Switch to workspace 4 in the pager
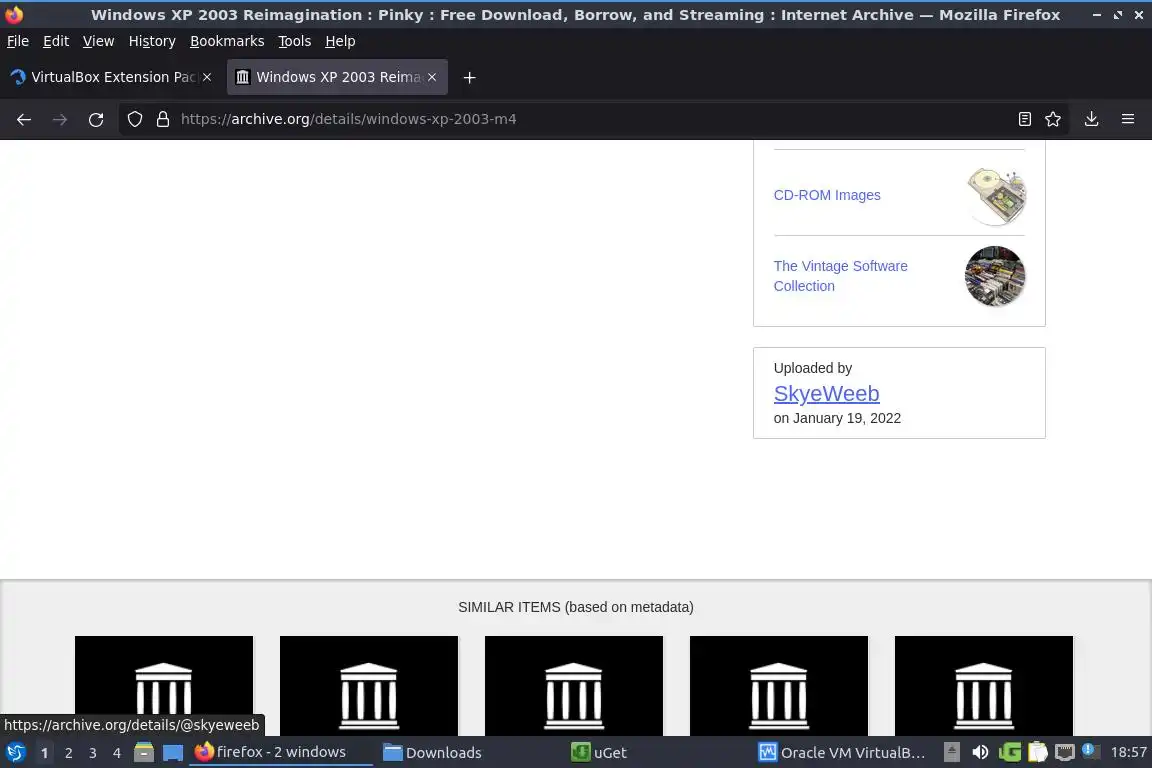The width and height of the screenshot is (1152, 768). click(x=117, y=753)
